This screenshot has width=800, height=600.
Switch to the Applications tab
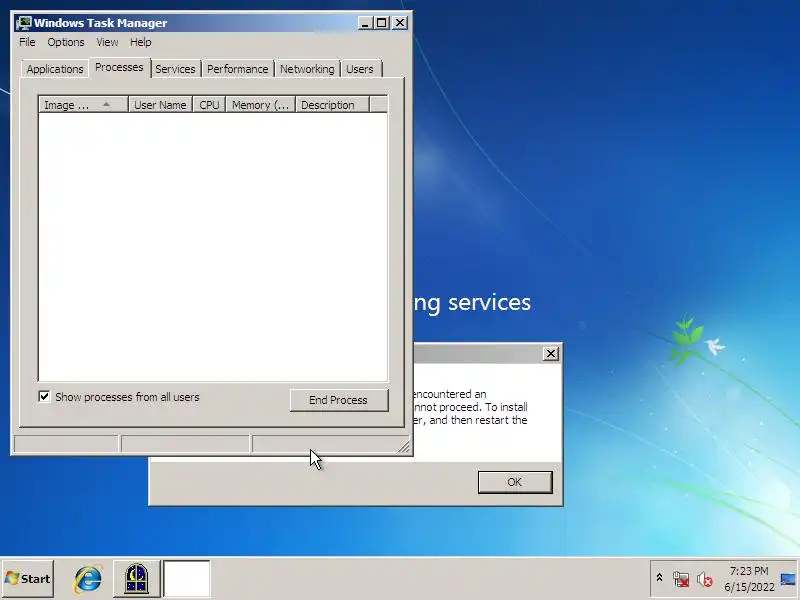tap(55, 69)
